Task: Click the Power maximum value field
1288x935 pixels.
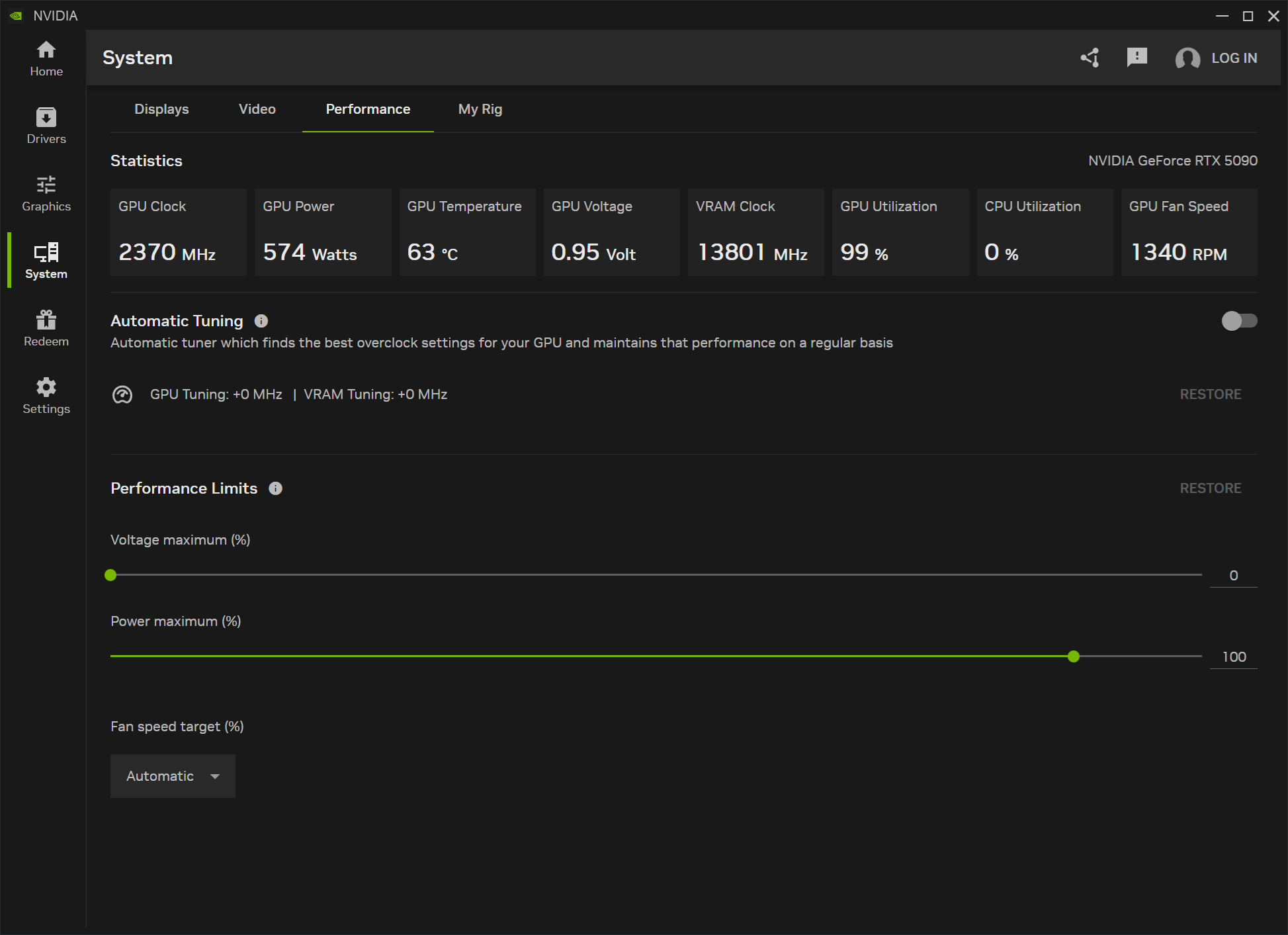Action: 1234,657
